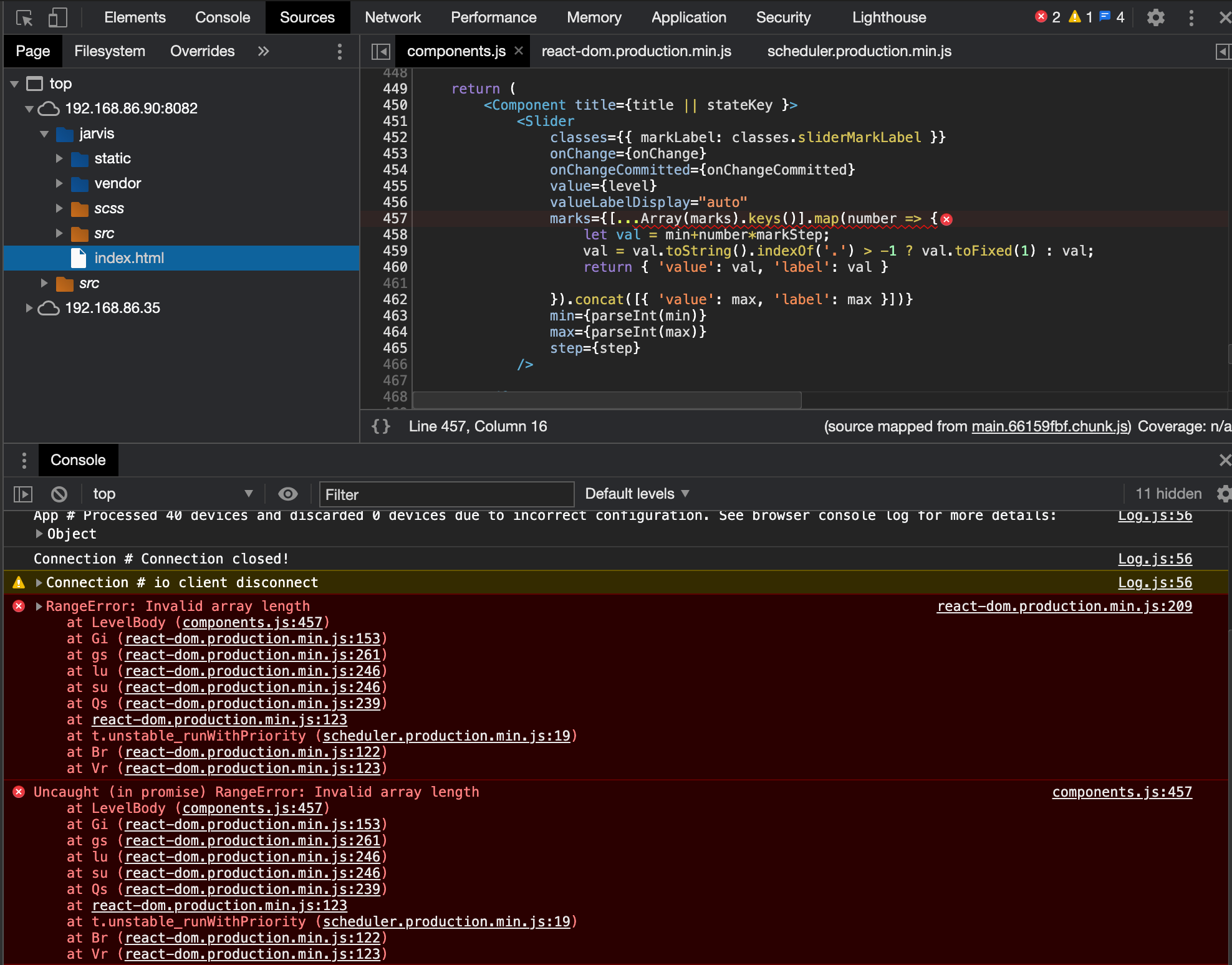Expand the 192.168.86.35 origin node

click(x=29, y=308)
